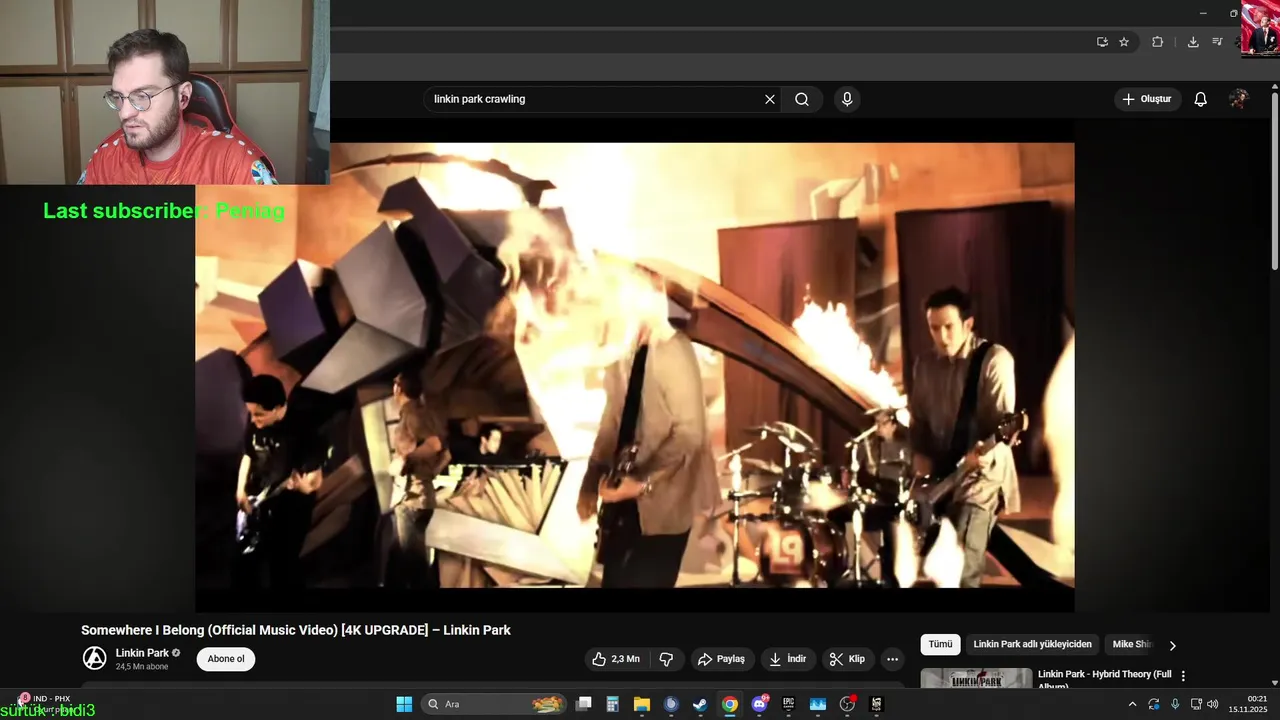The height and width of the screenshot is (720, 1280).
Task: Open the Windows Start menu
Action: pos(404,704)
